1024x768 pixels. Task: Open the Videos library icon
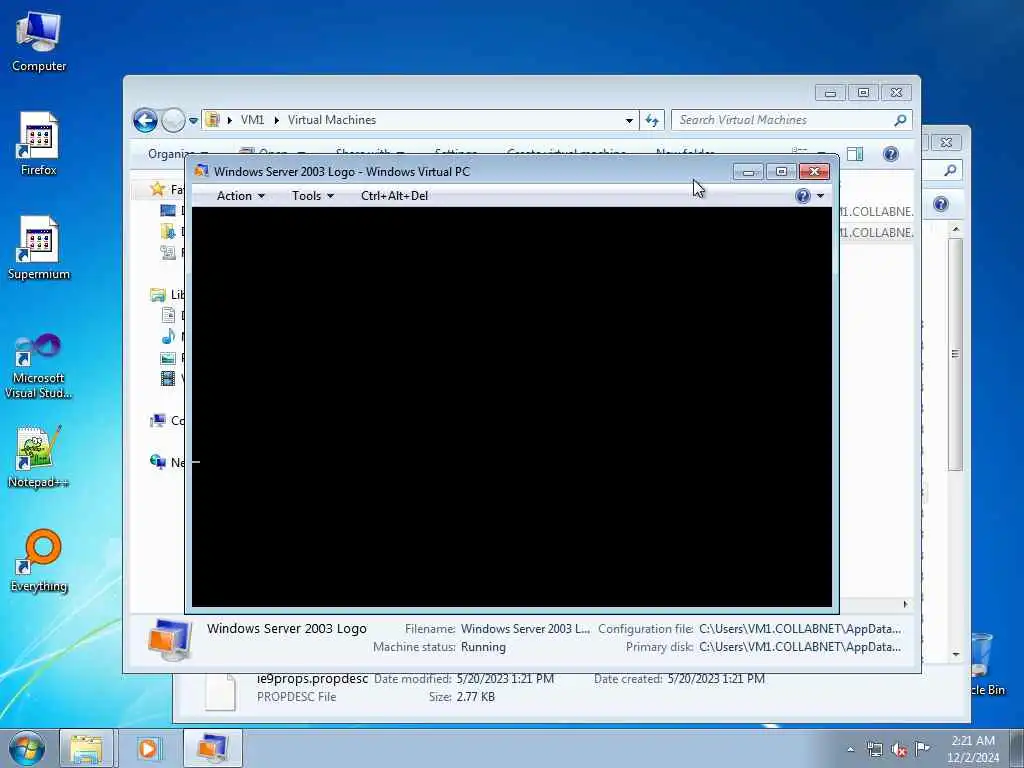tap(168, 378)
